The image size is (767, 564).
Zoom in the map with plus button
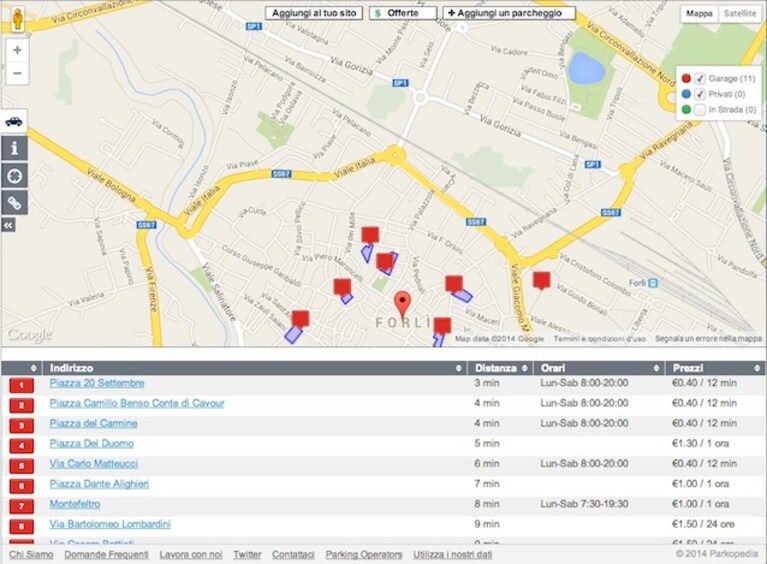click(17, 50)
